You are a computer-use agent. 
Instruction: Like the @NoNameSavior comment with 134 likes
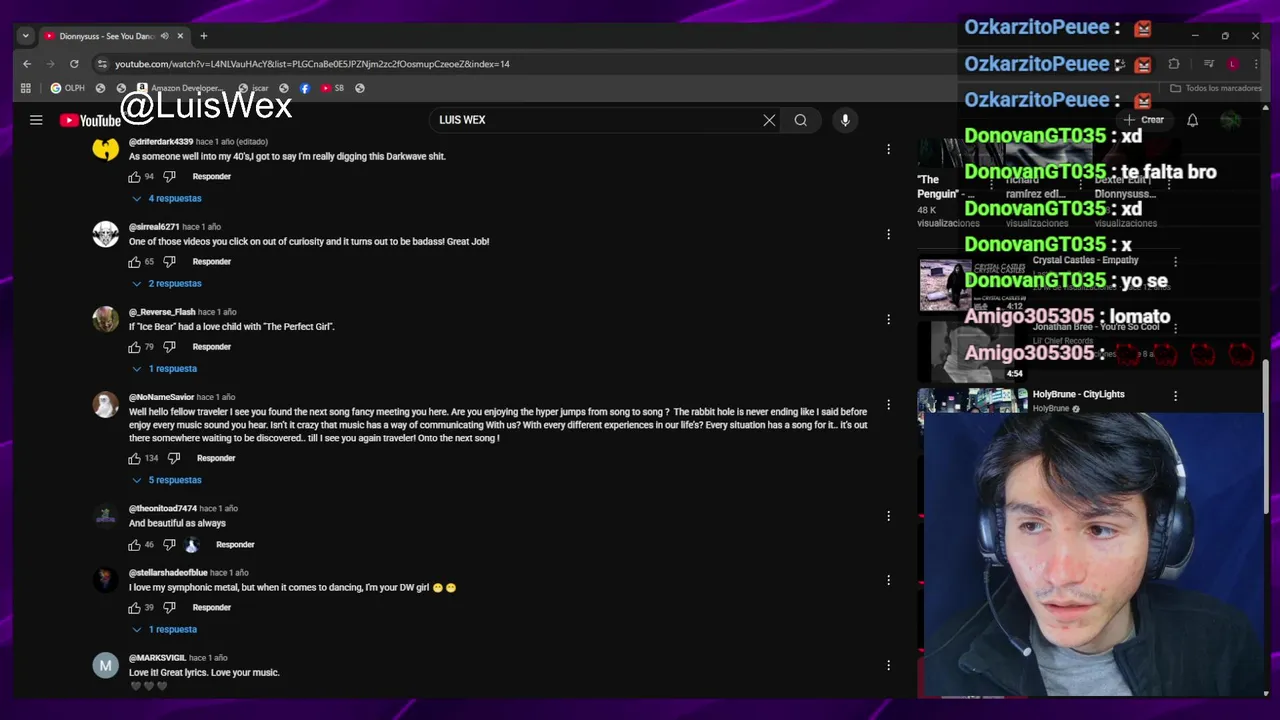(x=134, y=459)
